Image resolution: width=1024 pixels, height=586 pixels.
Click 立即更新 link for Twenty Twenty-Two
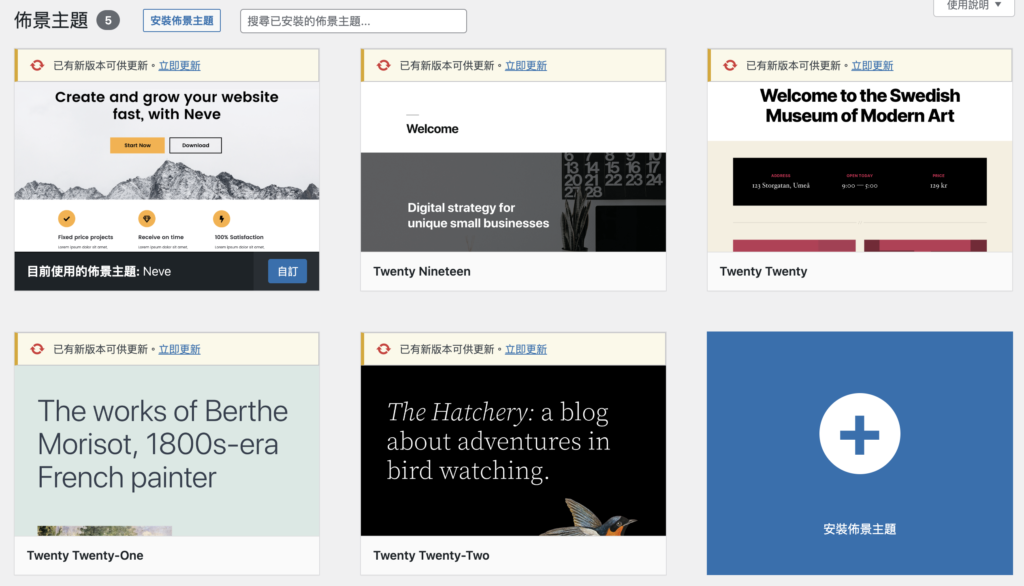526,349
